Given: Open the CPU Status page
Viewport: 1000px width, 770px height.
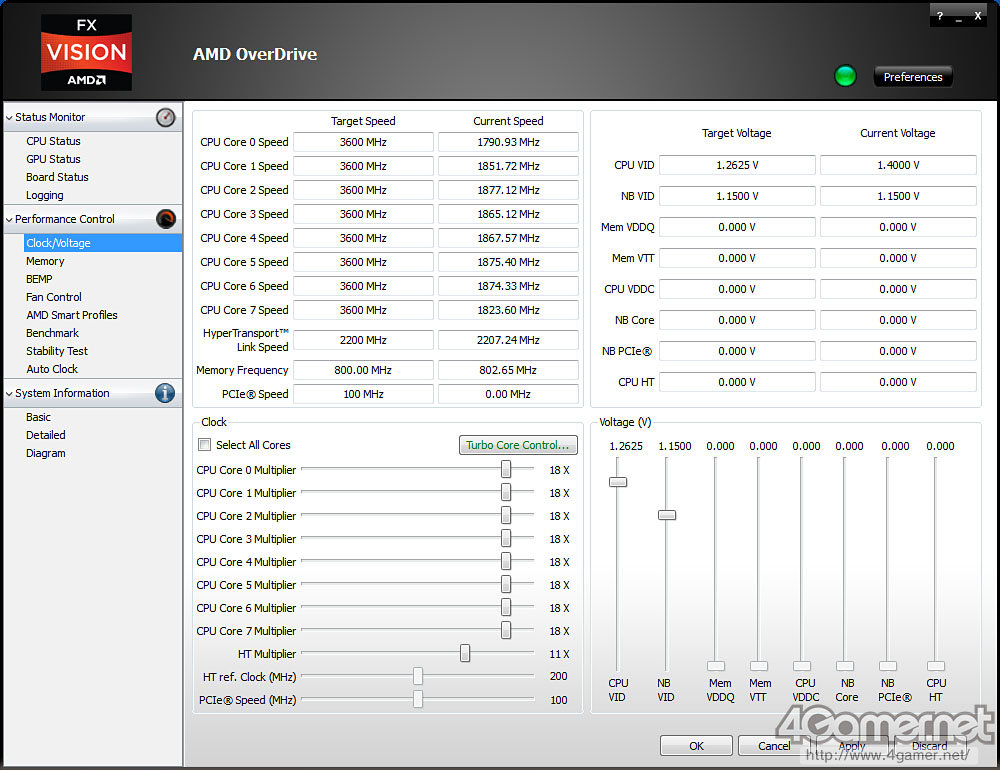Looking at the screenshot, I should click(54, 141).
